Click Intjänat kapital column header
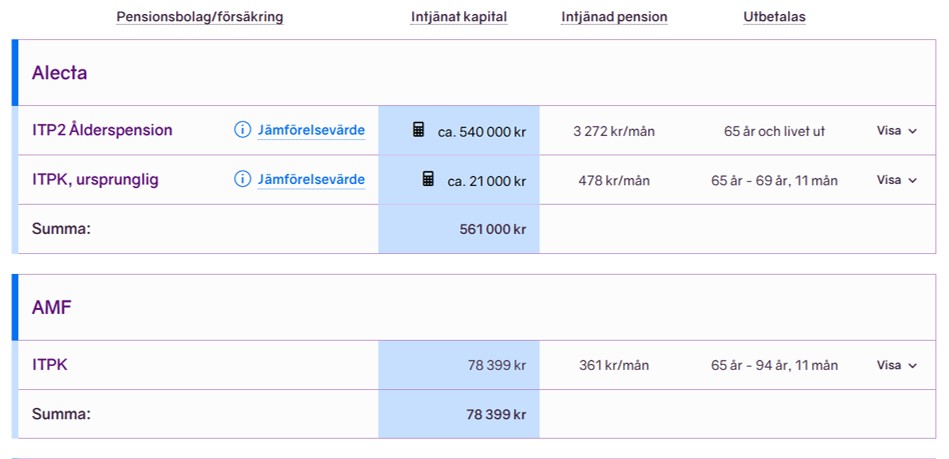Screen dimensions: 949x459 459,17
